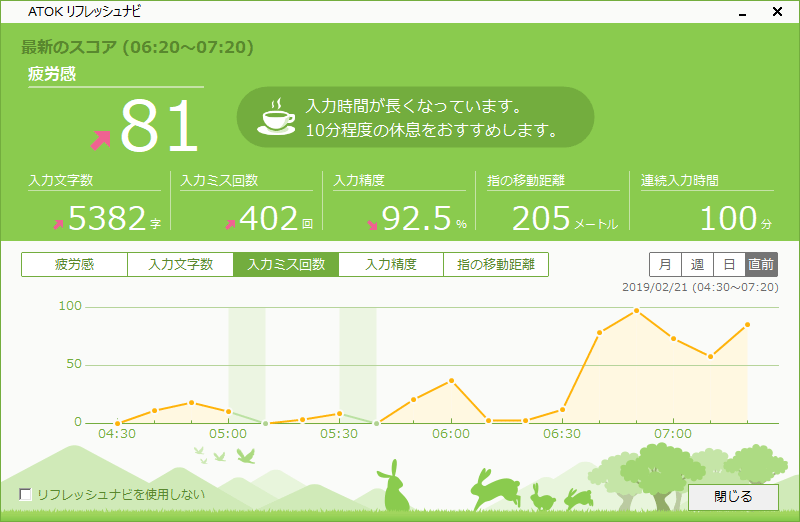Click the 402 回 mistake count value
Image resolution: width=800 pixels, height=522 pixels.
(x=276, y=218)
